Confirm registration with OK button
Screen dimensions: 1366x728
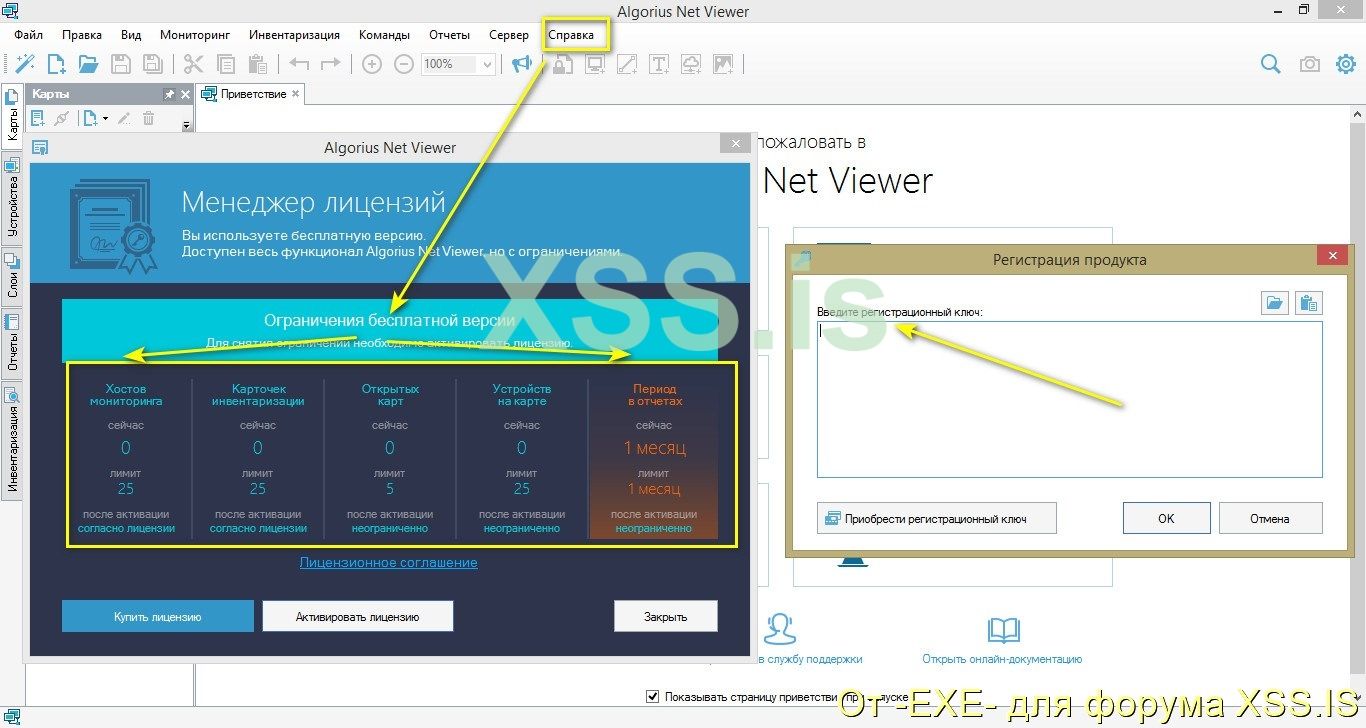(x=1167, y=518)
